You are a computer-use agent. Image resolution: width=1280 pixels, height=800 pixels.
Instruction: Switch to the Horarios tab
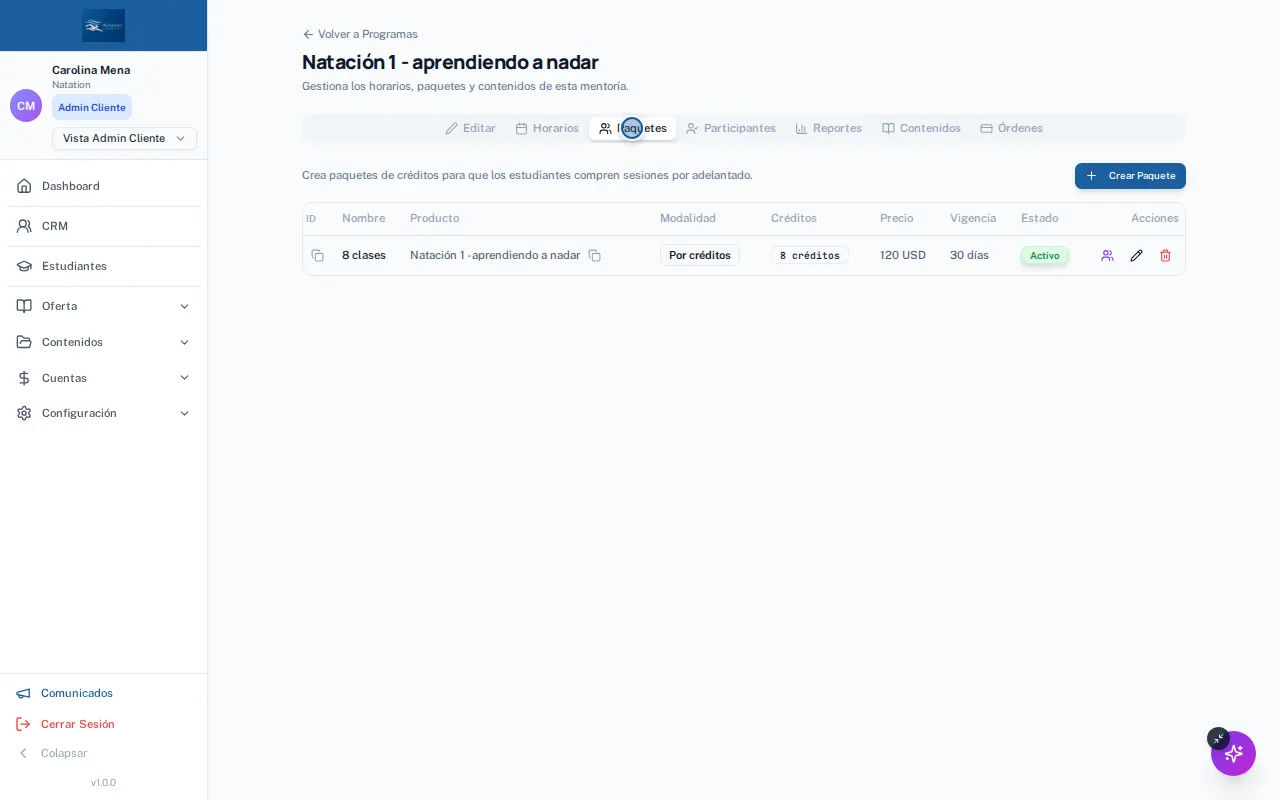click(547, 128)
